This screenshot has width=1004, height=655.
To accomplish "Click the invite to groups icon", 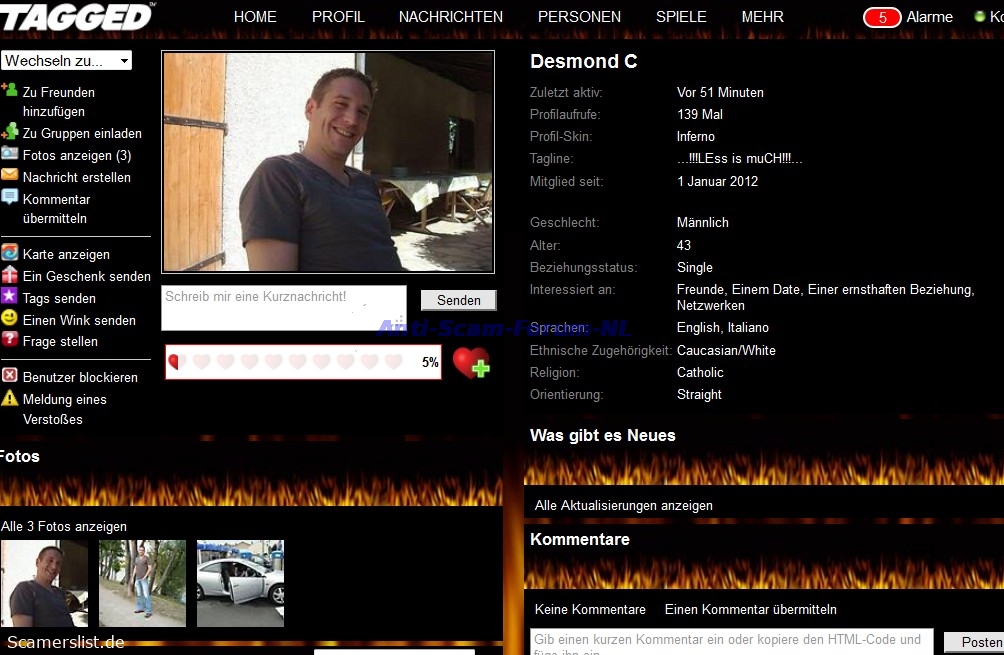I will [9, 132].
